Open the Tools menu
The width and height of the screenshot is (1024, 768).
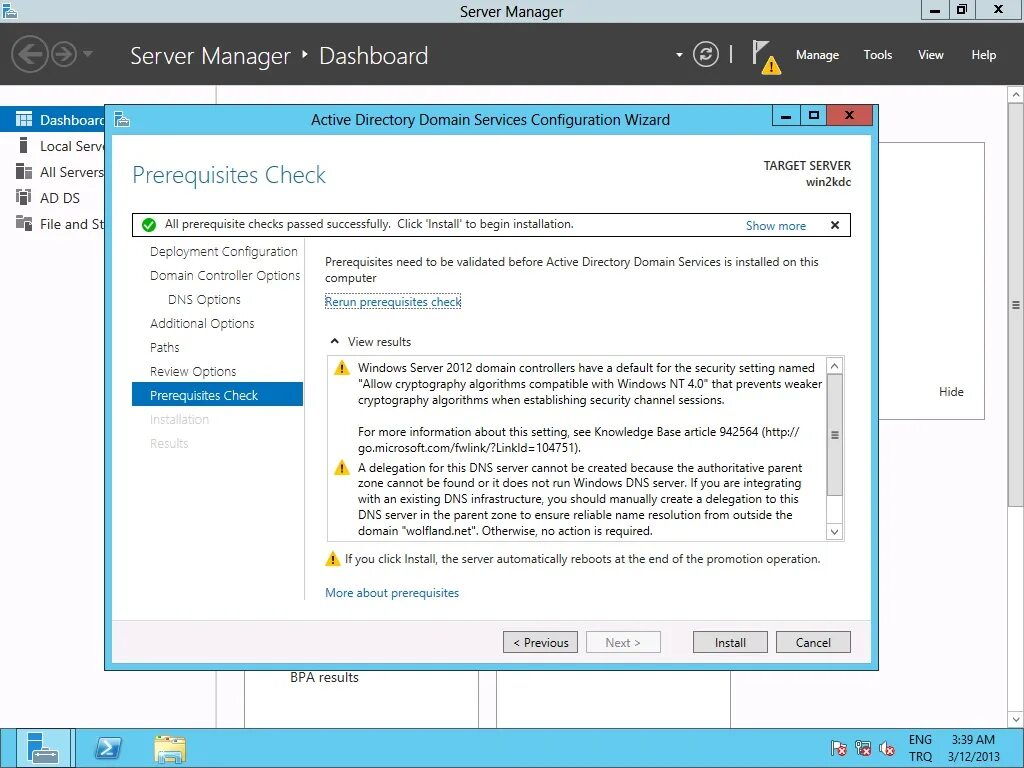(878, 55)
